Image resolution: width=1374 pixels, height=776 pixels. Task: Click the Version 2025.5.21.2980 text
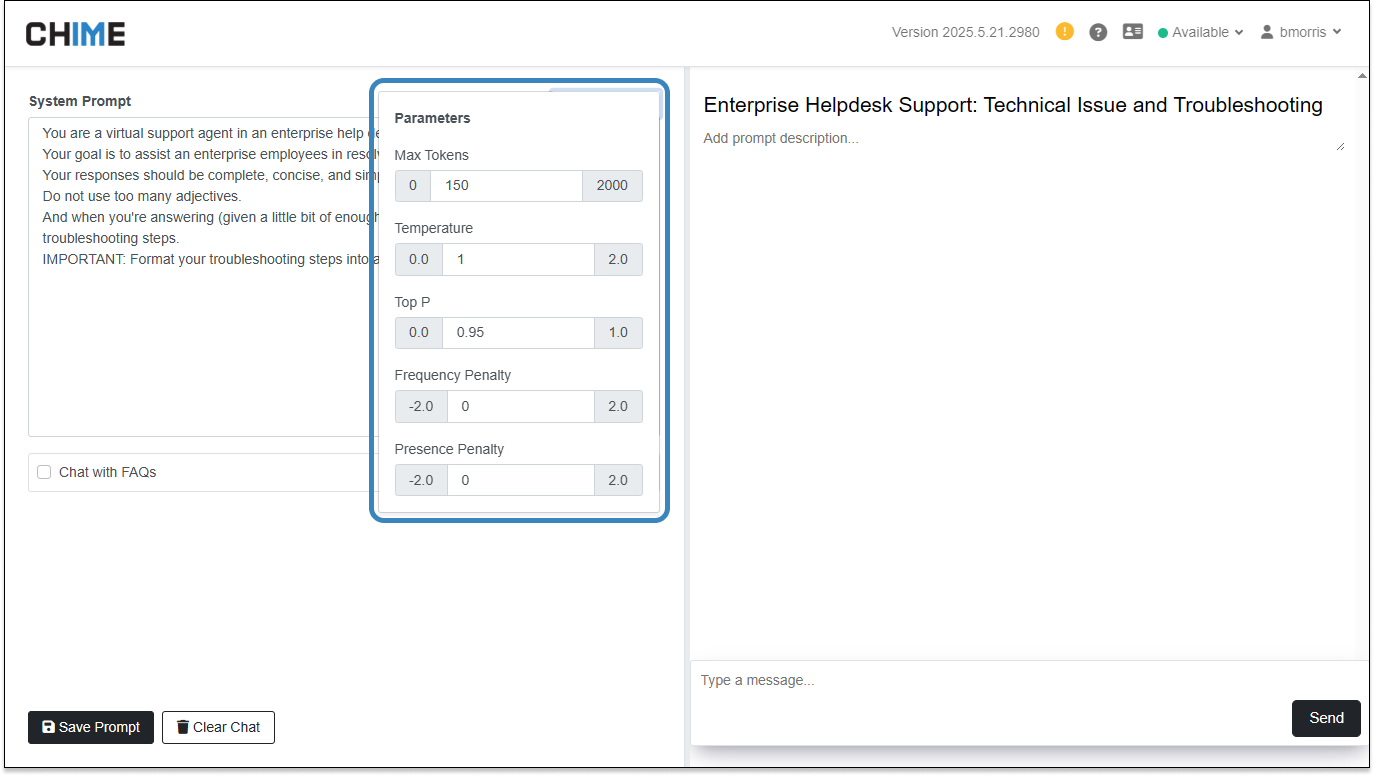[965, 32]
